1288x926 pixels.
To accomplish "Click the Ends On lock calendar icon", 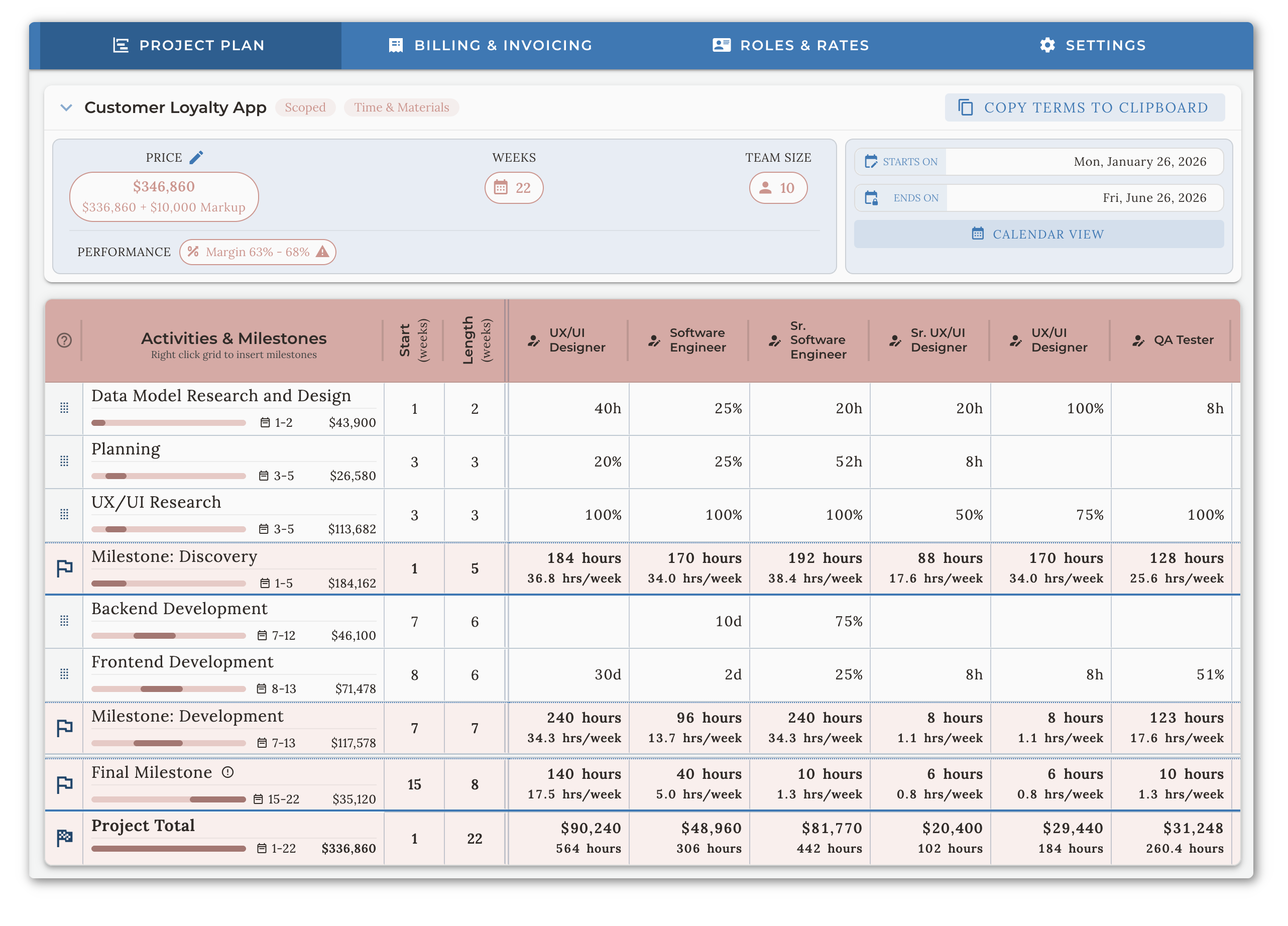I will pos(872,197).
